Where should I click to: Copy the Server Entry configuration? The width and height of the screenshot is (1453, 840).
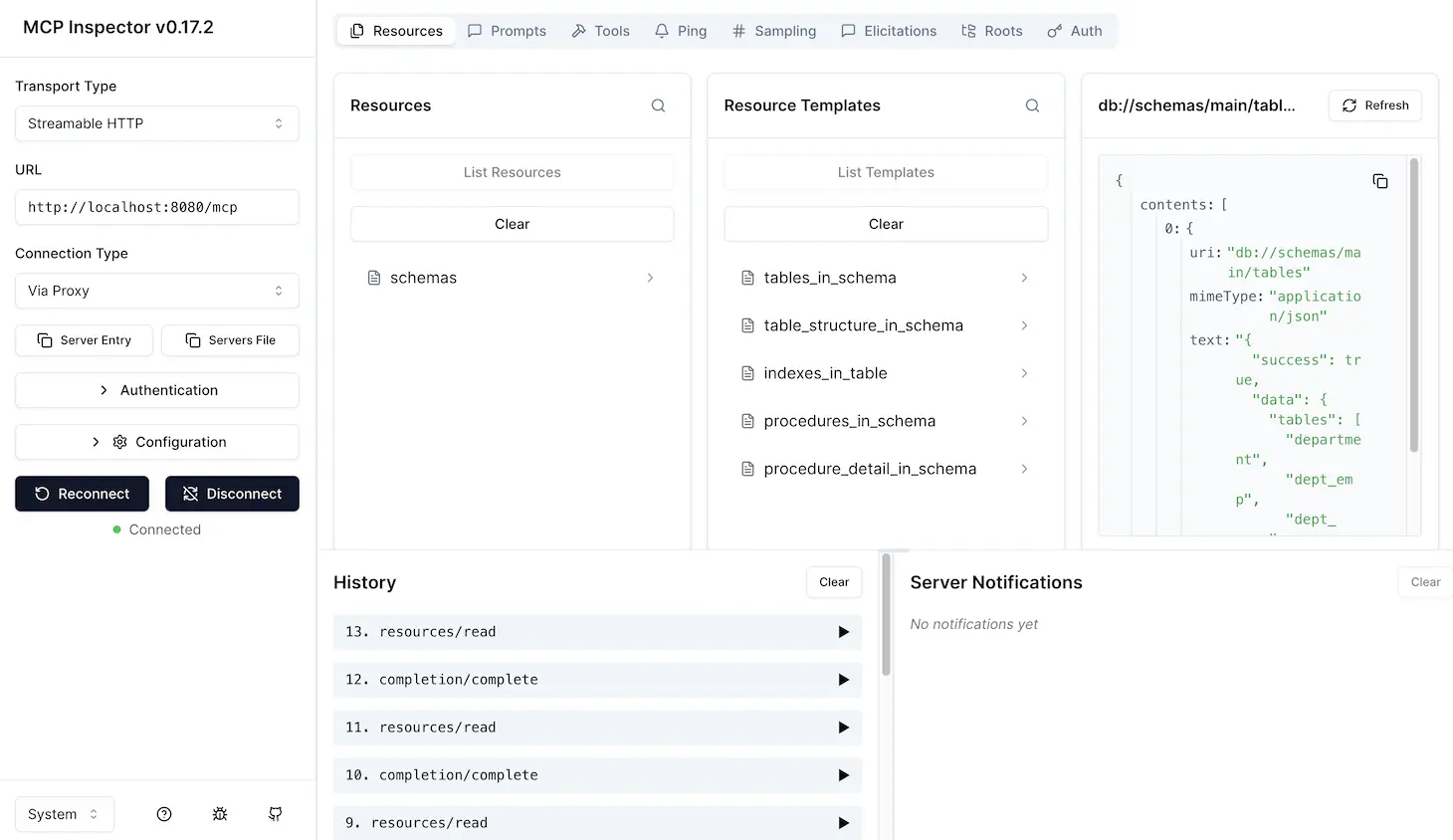pyautogui.click(x=84, y=340)
